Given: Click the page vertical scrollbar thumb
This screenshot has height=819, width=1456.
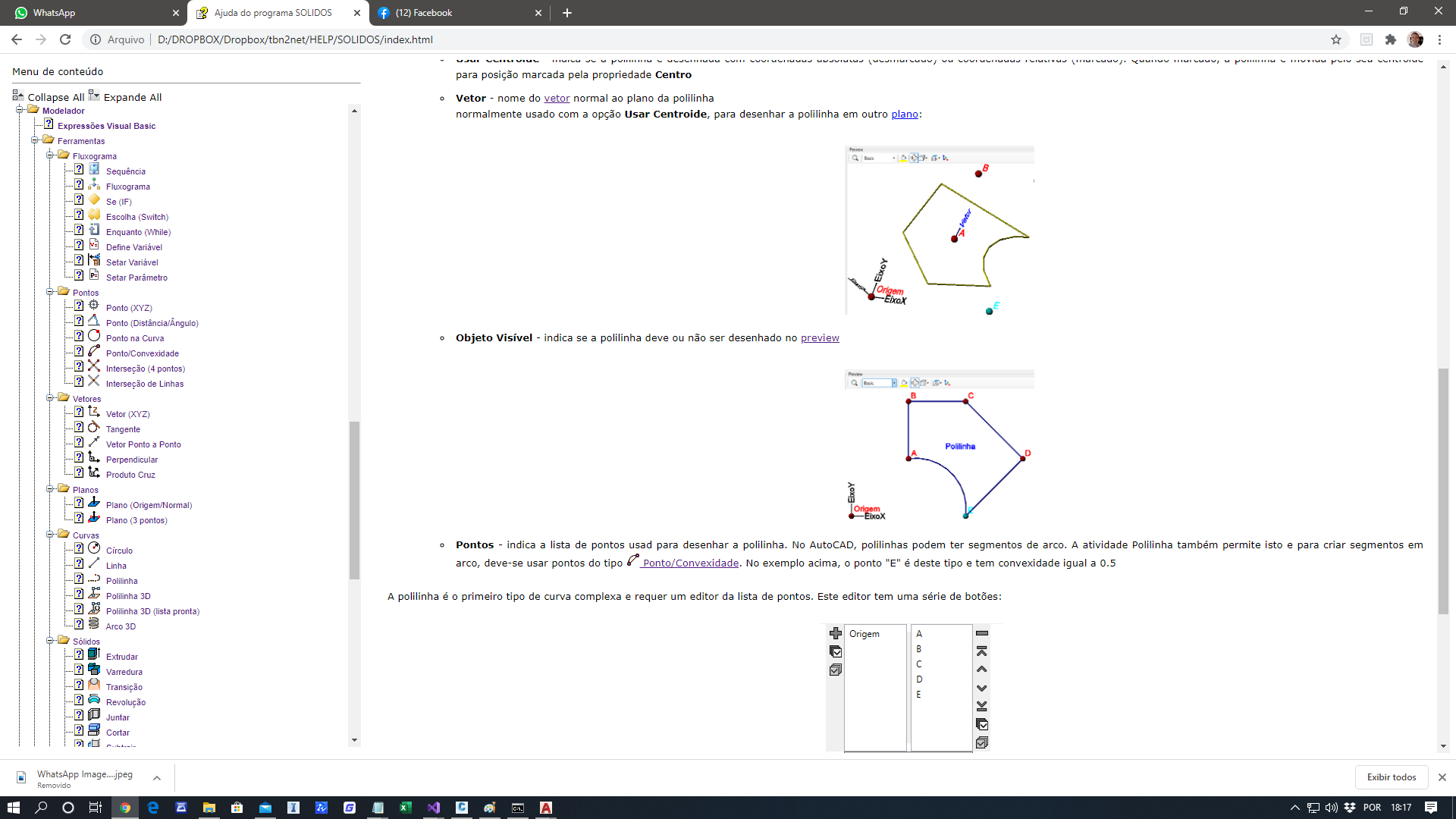Looking at the screenshot, I should pyautogui.click(x=1443, y=491).
